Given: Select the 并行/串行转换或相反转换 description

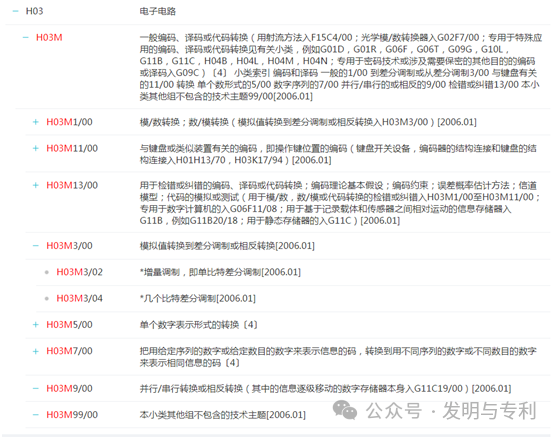Looking at the screenshot, I should 325,388.
